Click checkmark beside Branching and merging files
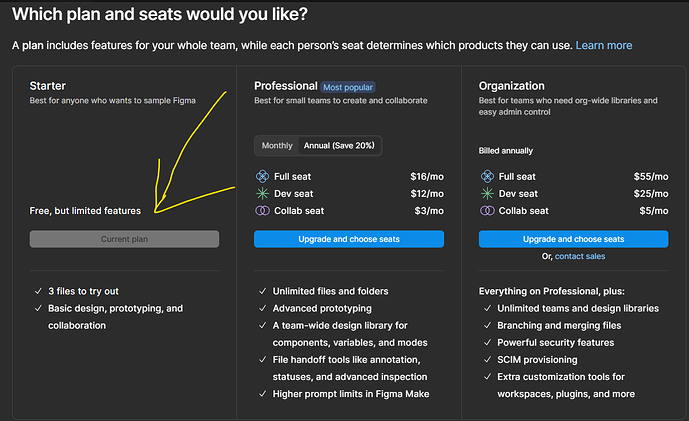 (x=487, y=325)
